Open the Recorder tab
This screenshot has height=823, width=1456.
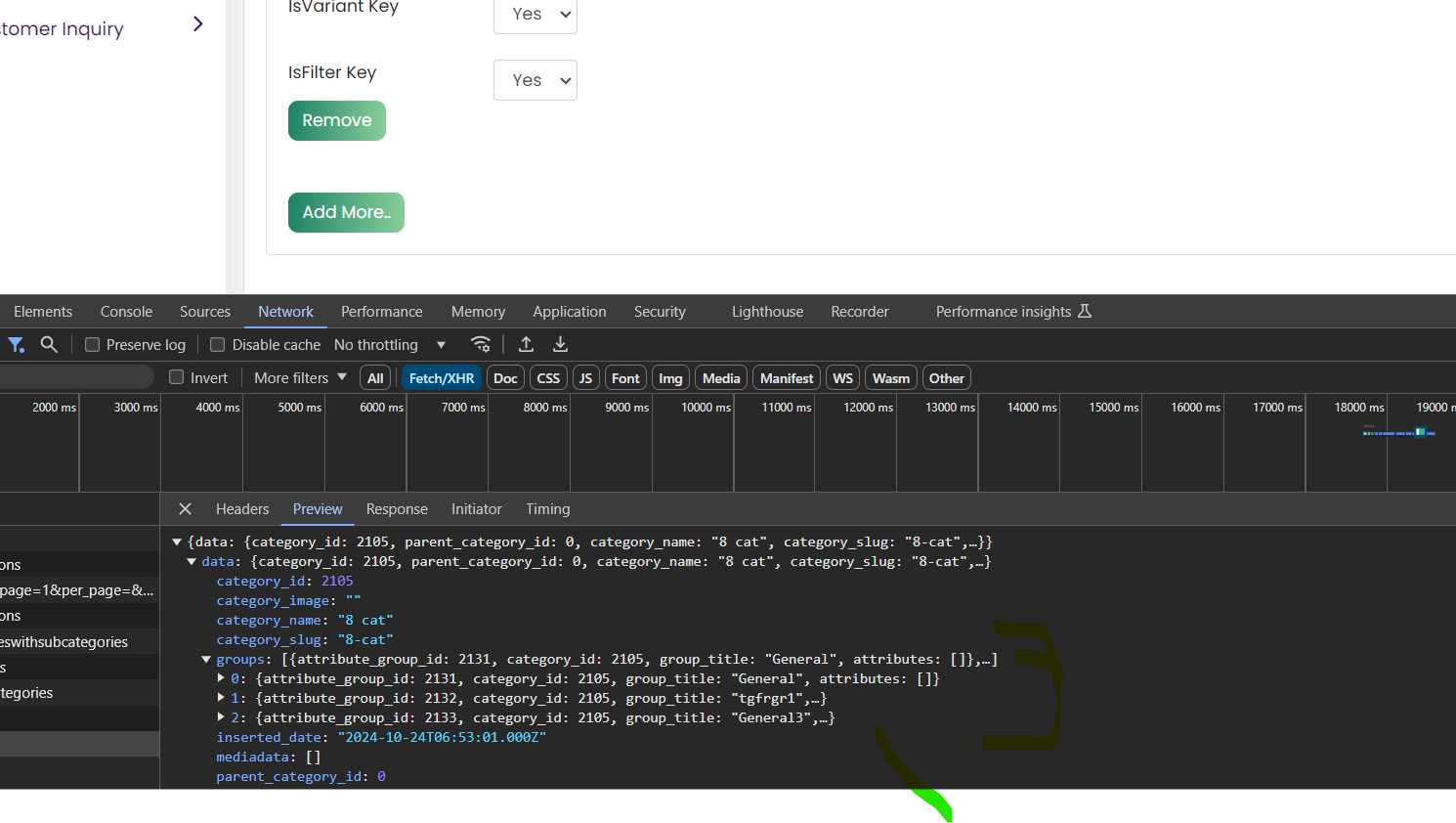click(860, 312)
